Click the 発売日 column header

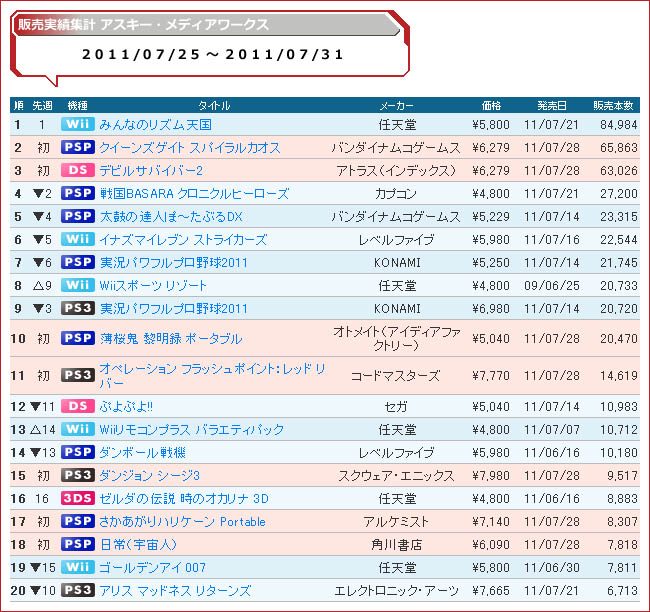click(552, 105)
